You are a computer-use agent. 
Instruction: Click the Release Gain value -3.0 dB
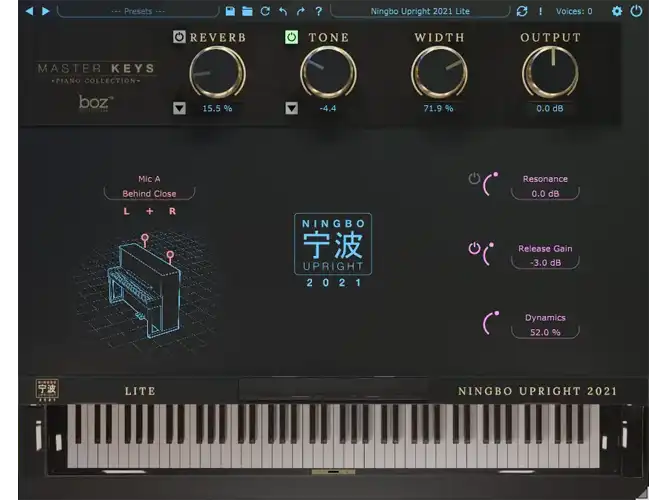click(x=545, y=263)
